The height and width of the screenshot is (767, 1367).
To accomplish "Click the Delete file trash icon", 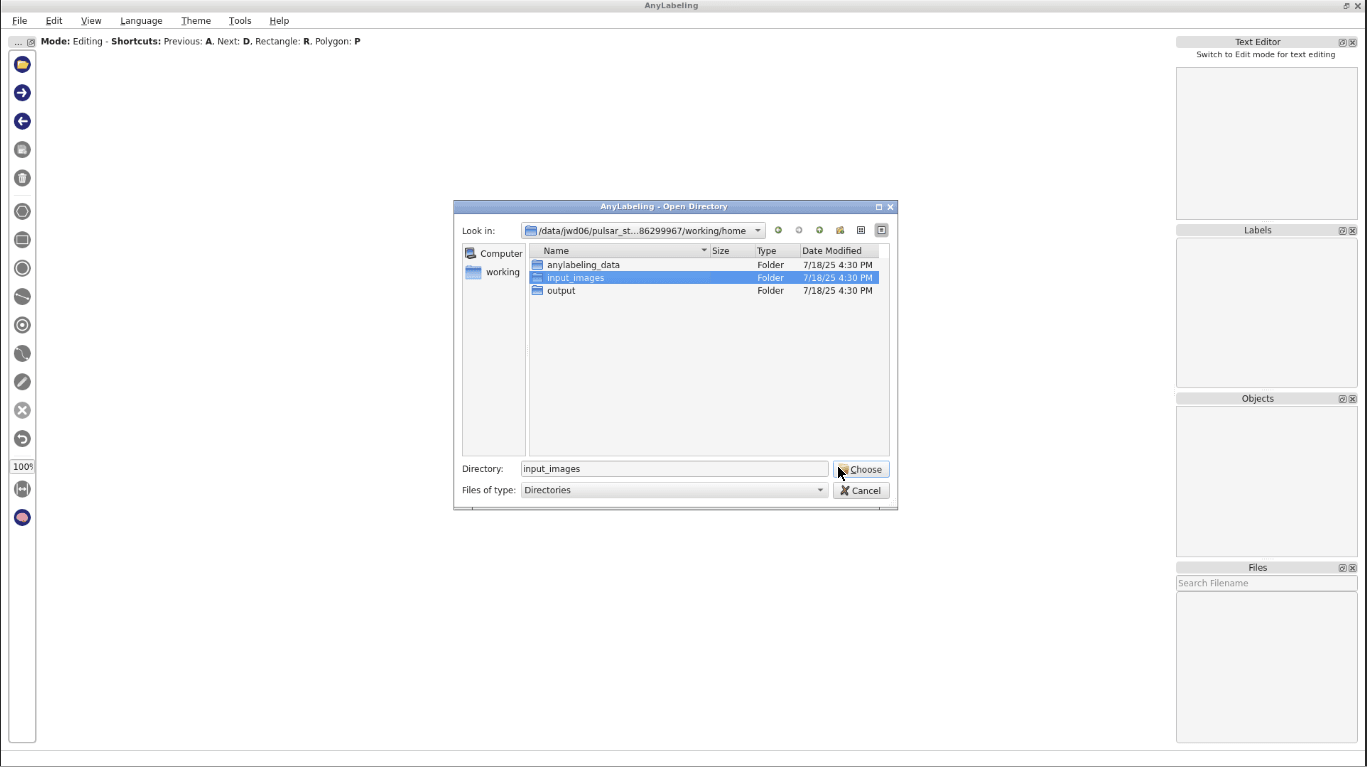I will coord(22,178).
